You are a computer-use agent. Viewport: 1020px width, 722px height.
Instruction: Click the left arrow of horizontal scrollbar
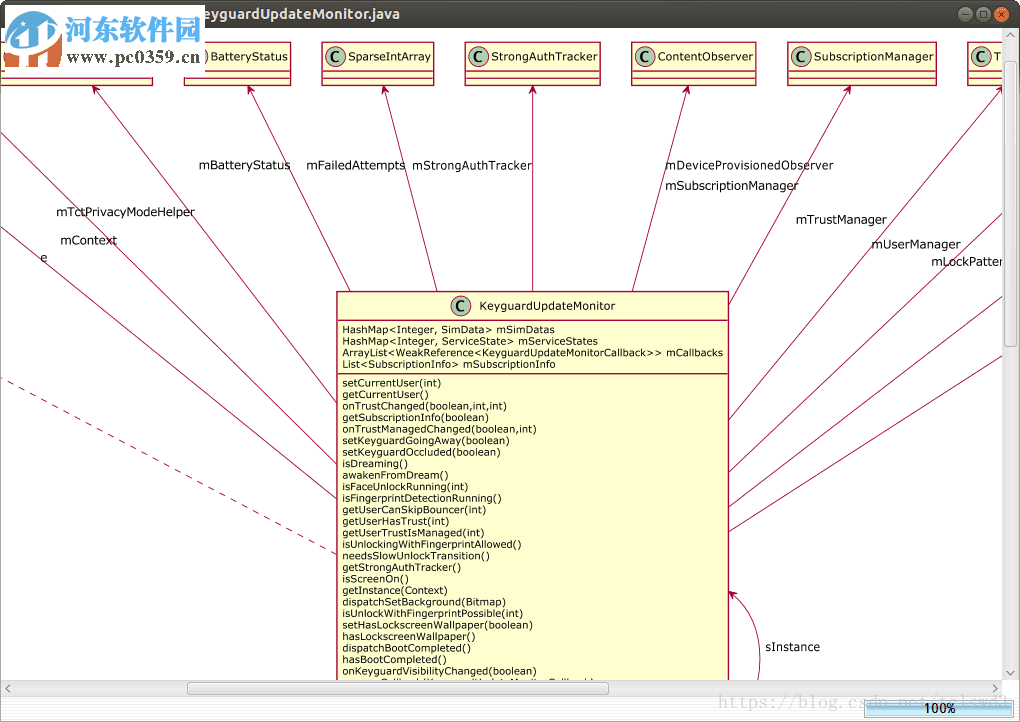pyautogui.click(x=7, y=687)
